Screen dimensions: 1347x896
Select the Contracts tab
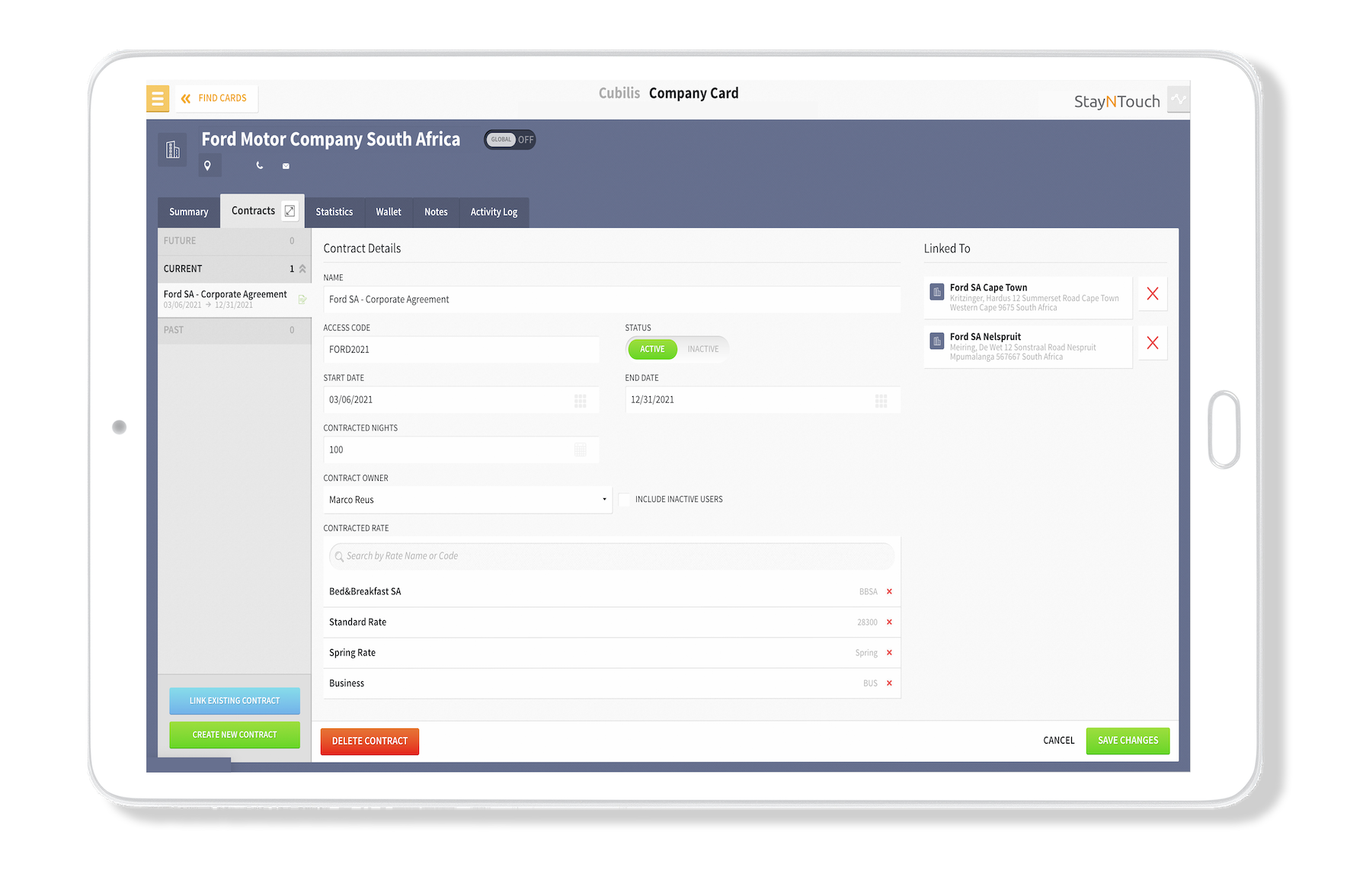(x=253, y=211)
